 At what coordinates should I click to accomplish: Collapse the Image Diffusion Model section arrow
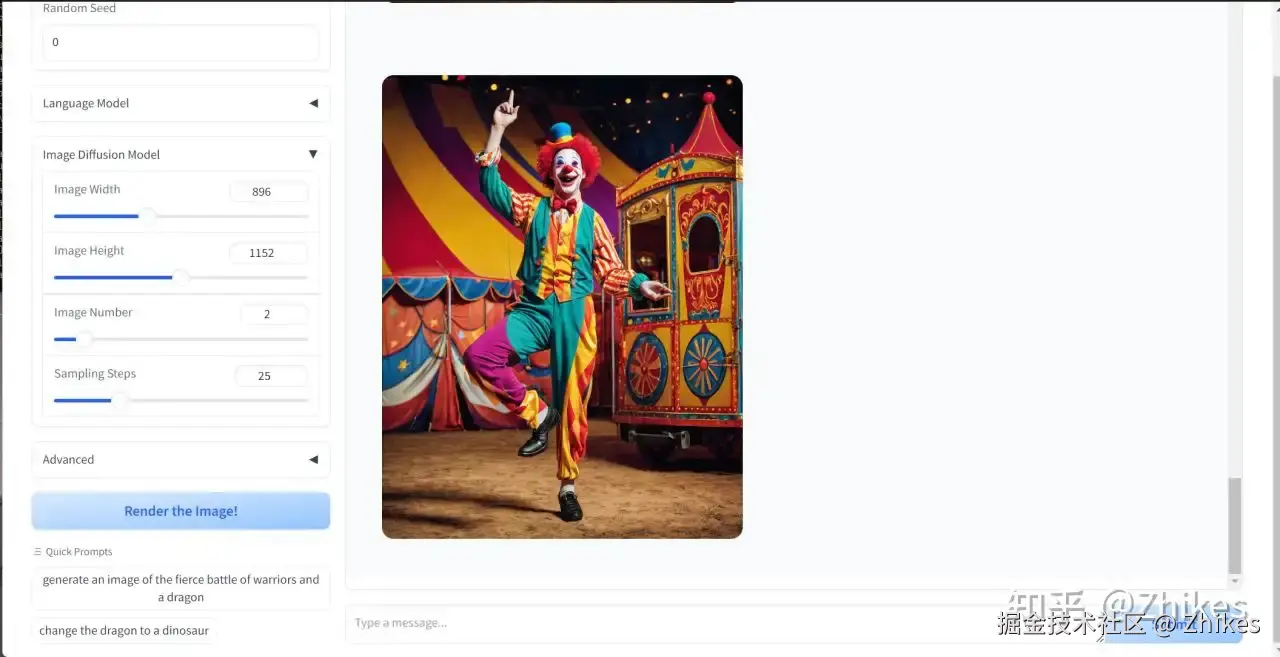[313, 154]
